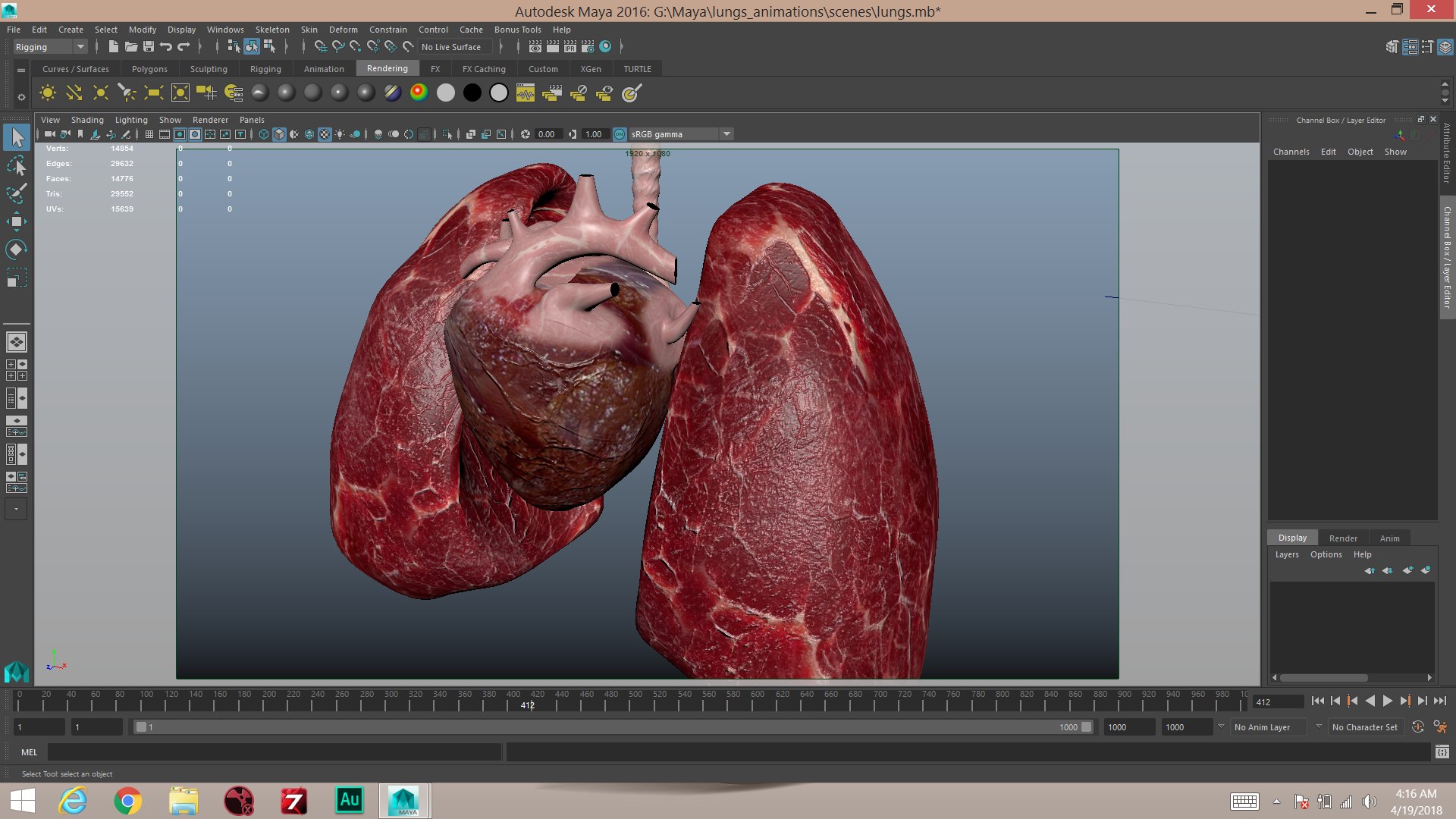The image size is (1456, 819).
Task: Go to start of playback range
Action: pos(1318,701)
